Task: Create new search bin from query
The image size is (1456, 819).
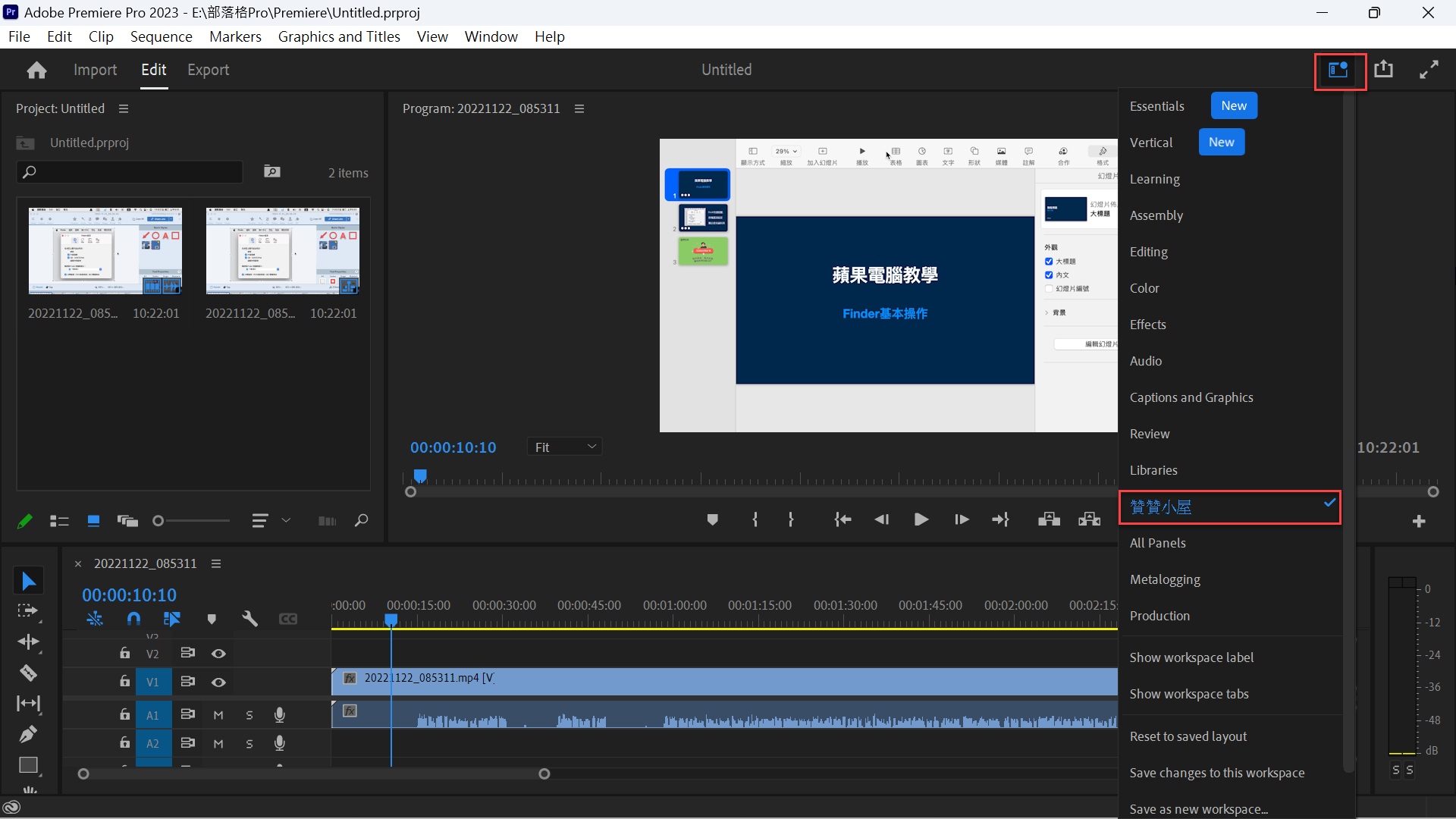Action: point(271,172)
